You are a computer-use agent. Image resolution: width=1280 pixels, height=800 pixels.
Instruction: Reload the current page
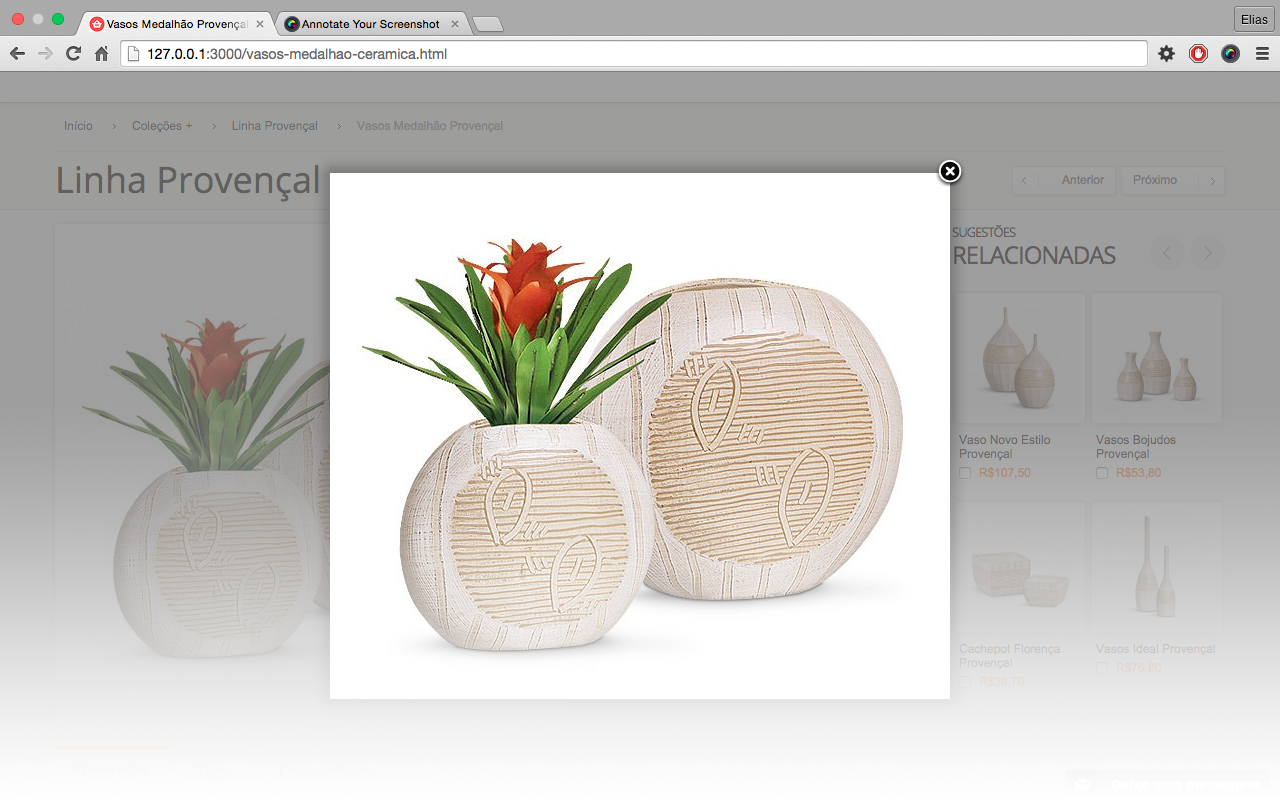tap(73, 54)
